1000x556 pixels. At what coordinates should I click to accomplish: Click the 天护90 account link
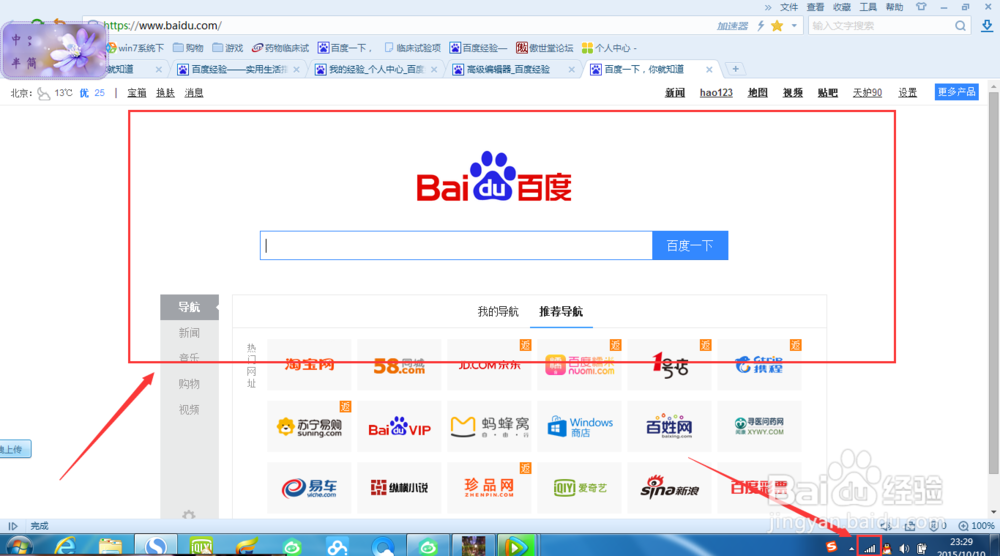[867, 92]
